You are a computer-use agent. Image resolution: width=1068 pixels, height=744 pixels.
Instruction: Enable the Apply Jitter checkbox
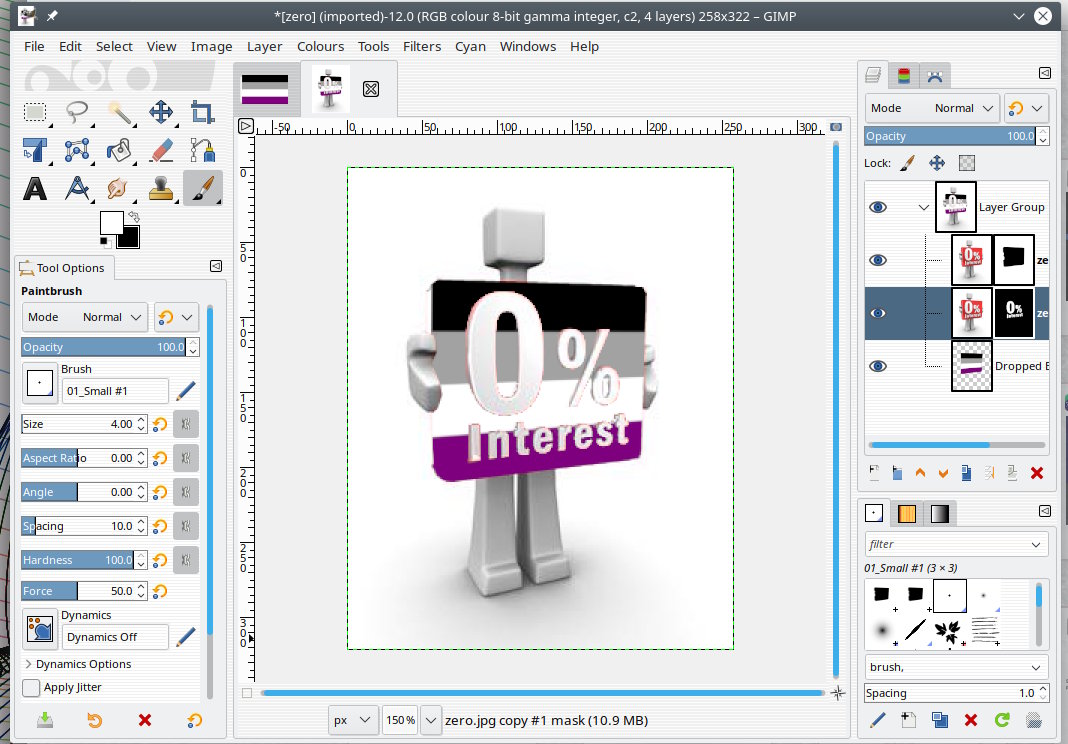[32, 688]
